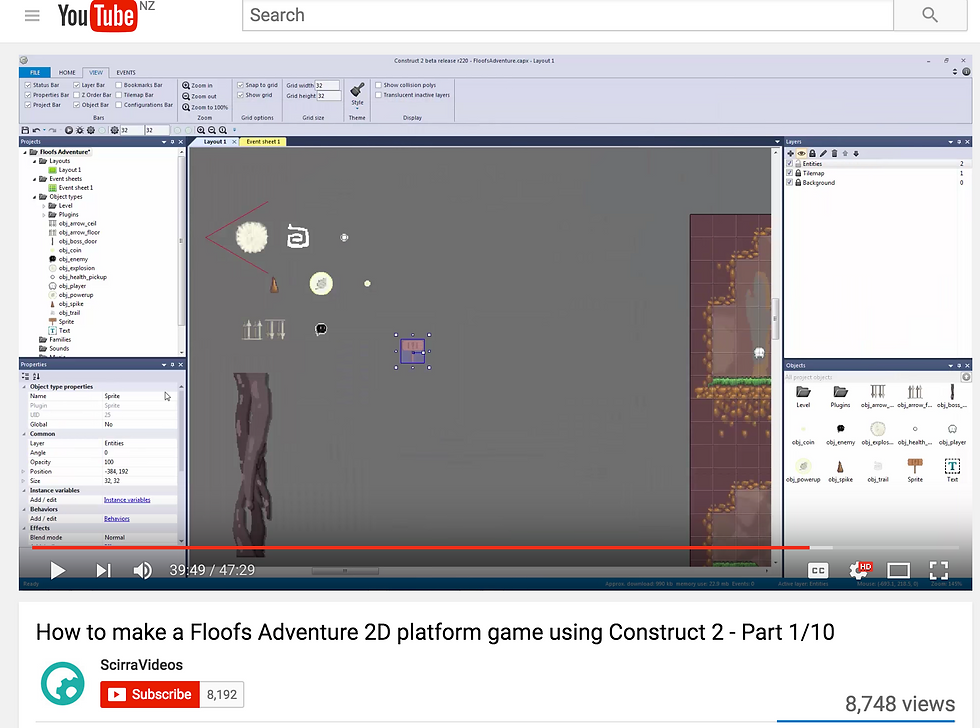
Task: Enable the Bookmarks Bar checkbox
Action: coord(119,85)
